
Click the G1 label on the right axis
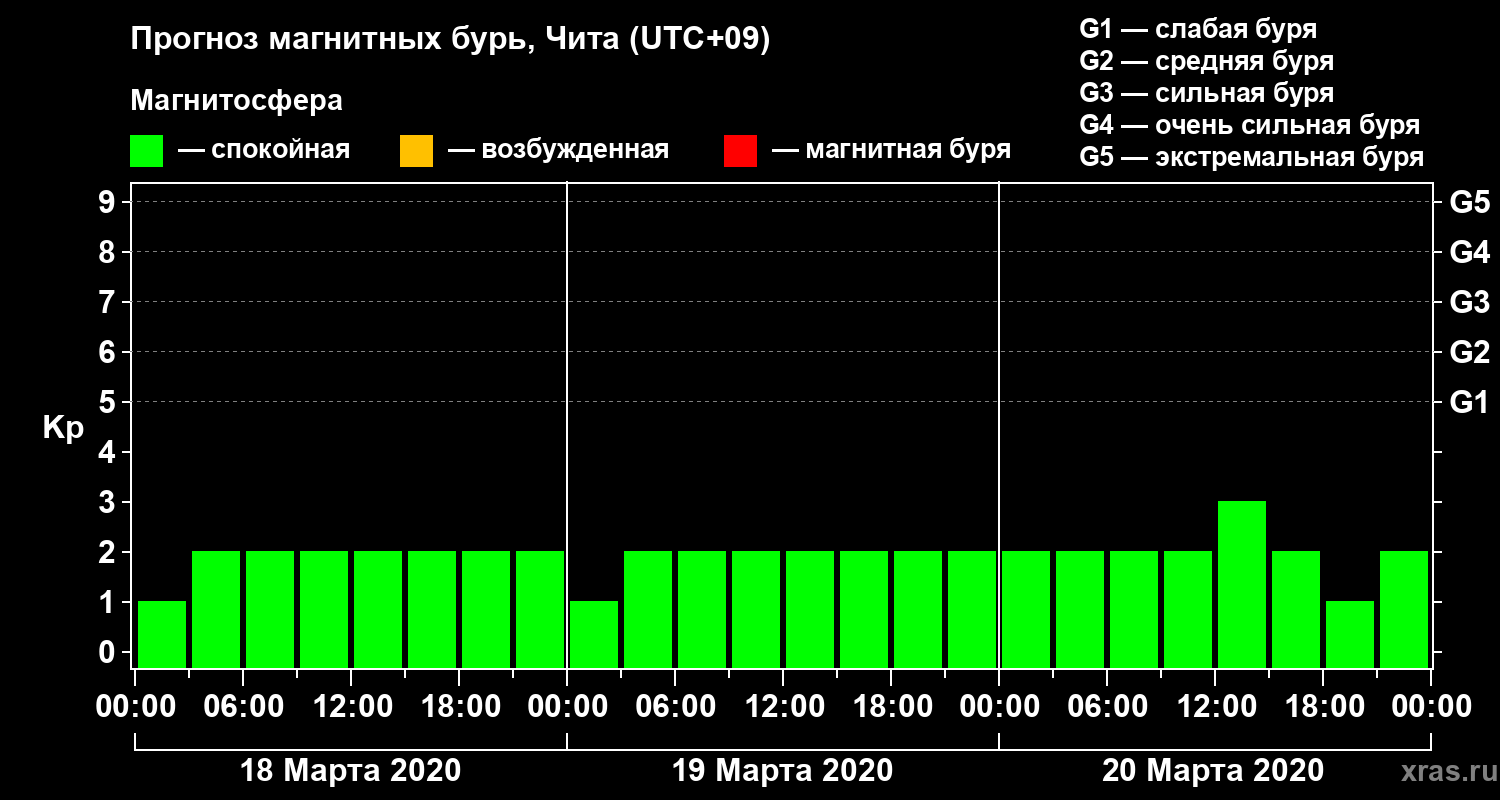tap(1469, 402)
